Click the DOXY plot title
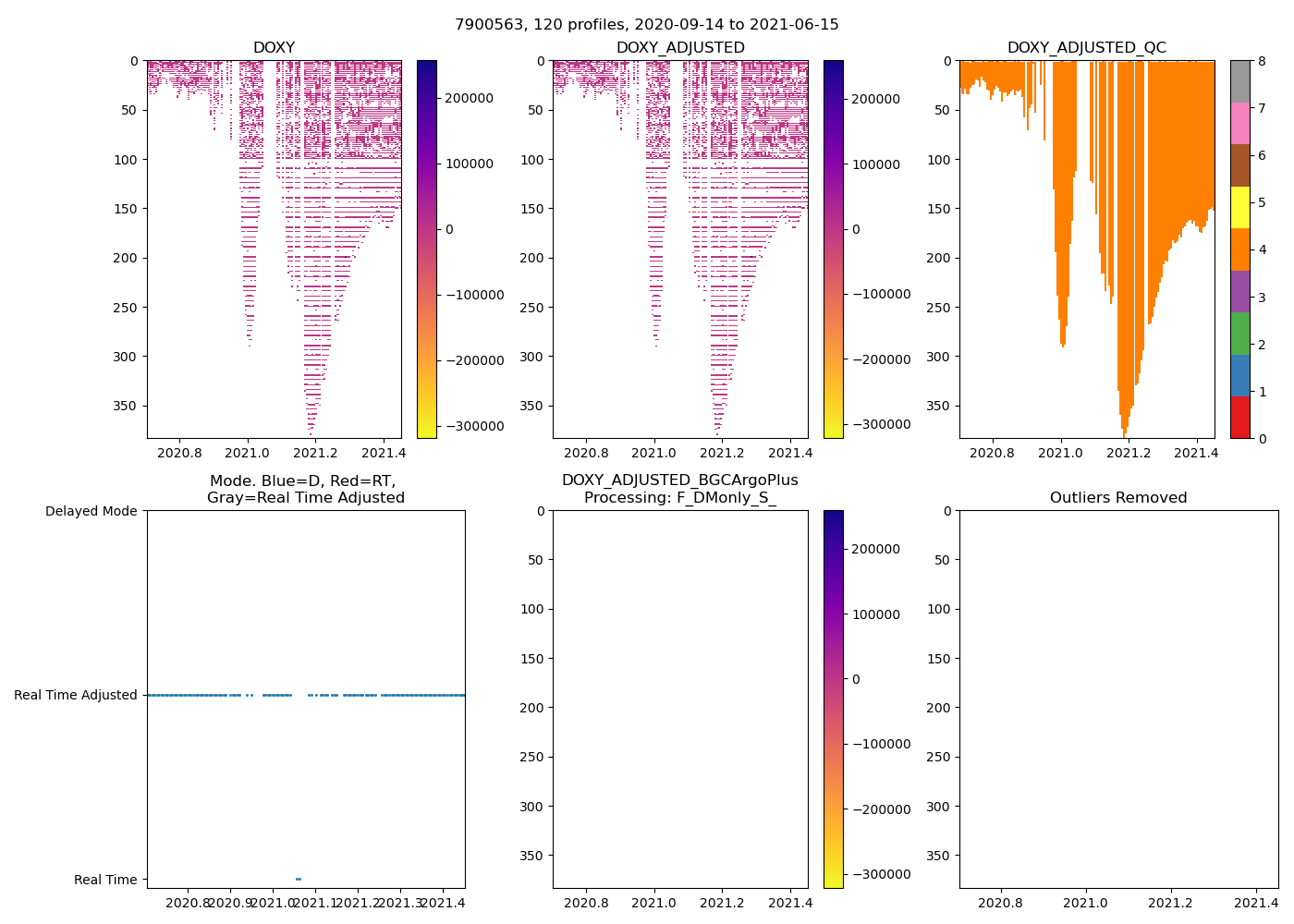Viewport: 1294px width, 924px height. tap(274, 48)
